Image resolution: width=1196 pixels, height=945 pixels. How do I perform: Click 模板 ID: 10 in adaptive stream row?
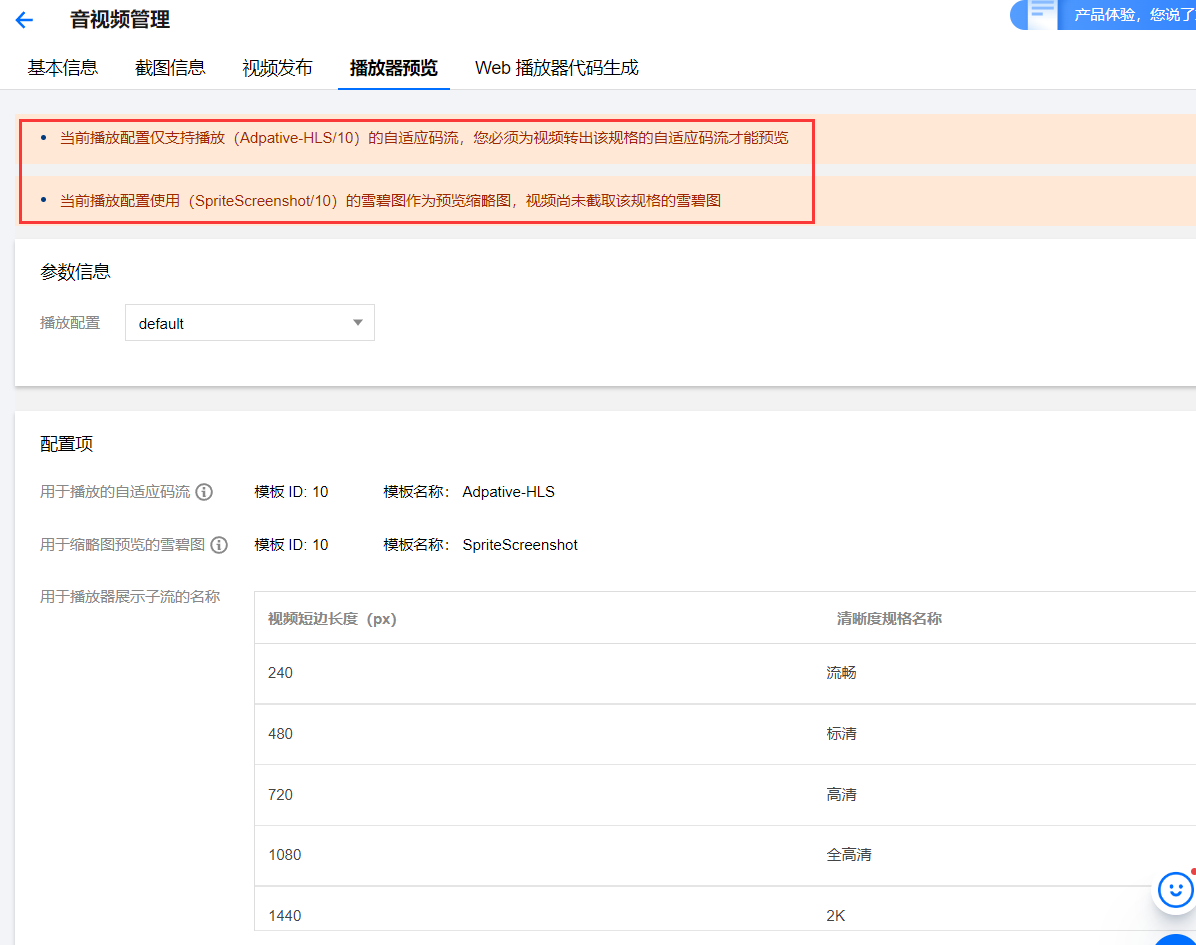[x=291, y=492]
